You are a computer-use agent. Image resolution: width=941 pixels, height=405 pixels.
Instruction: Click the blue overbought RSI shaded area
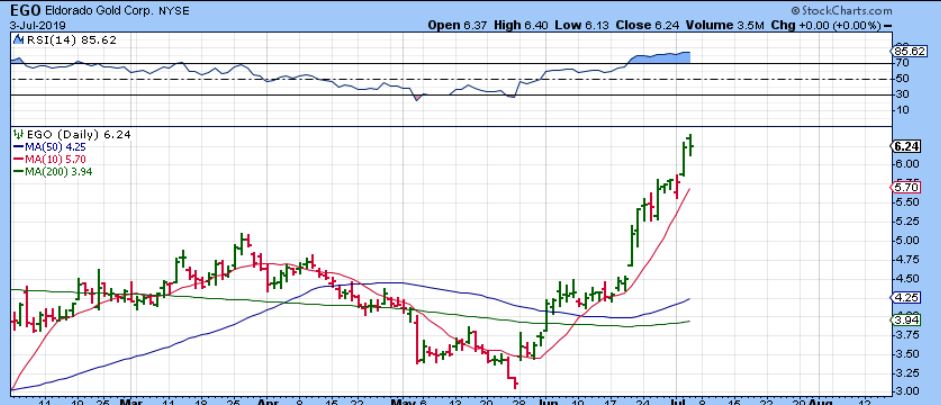coord(660,58)
